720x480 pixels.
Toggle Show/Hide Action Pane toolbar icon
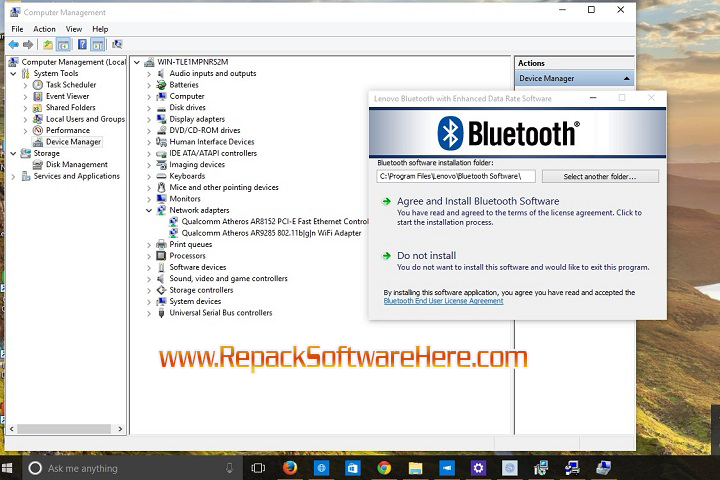pos(97,45)
